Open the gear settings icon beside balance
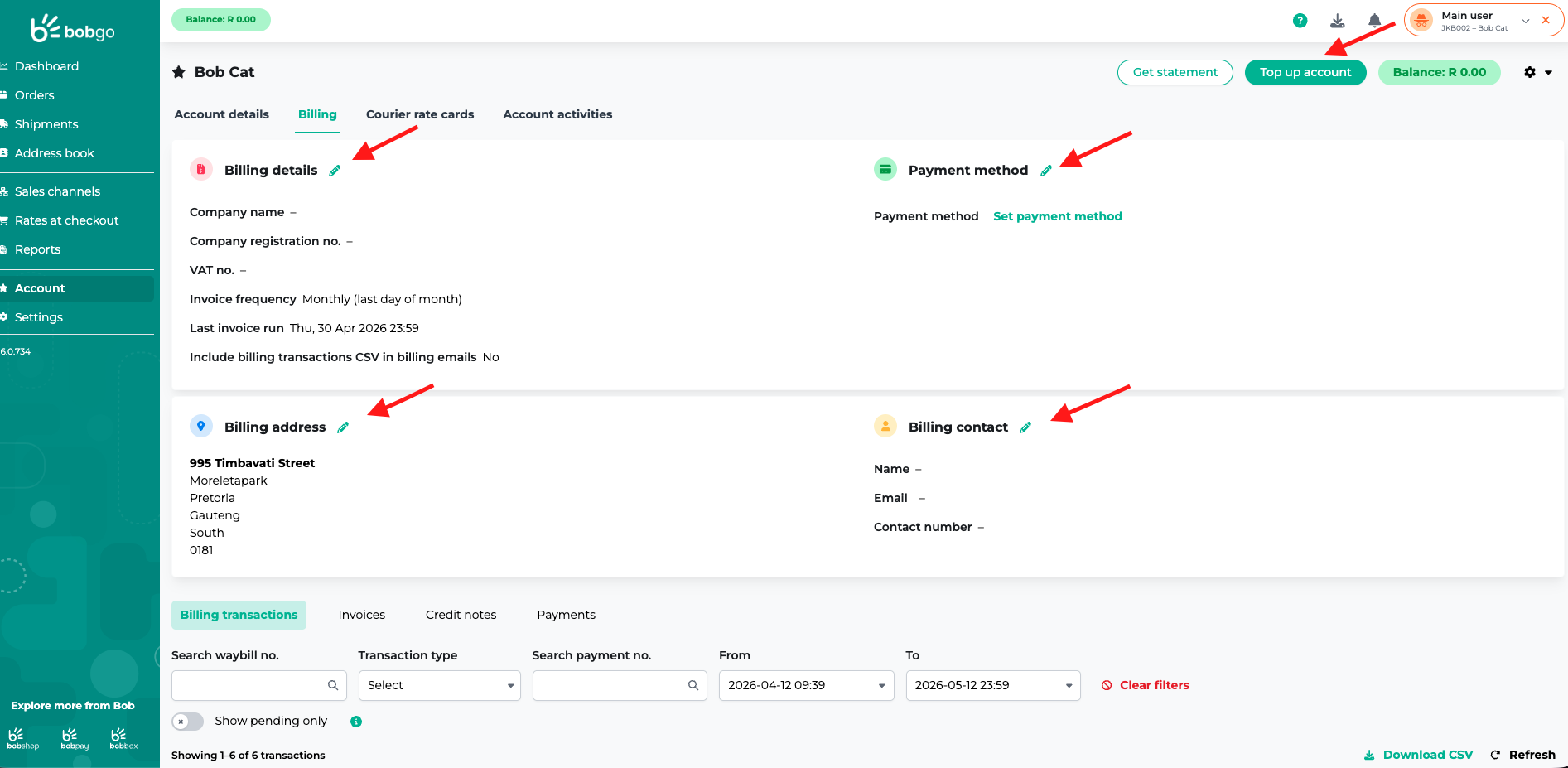The height and width of the screenshot is (768, 1568). [x=1530, y=72]
